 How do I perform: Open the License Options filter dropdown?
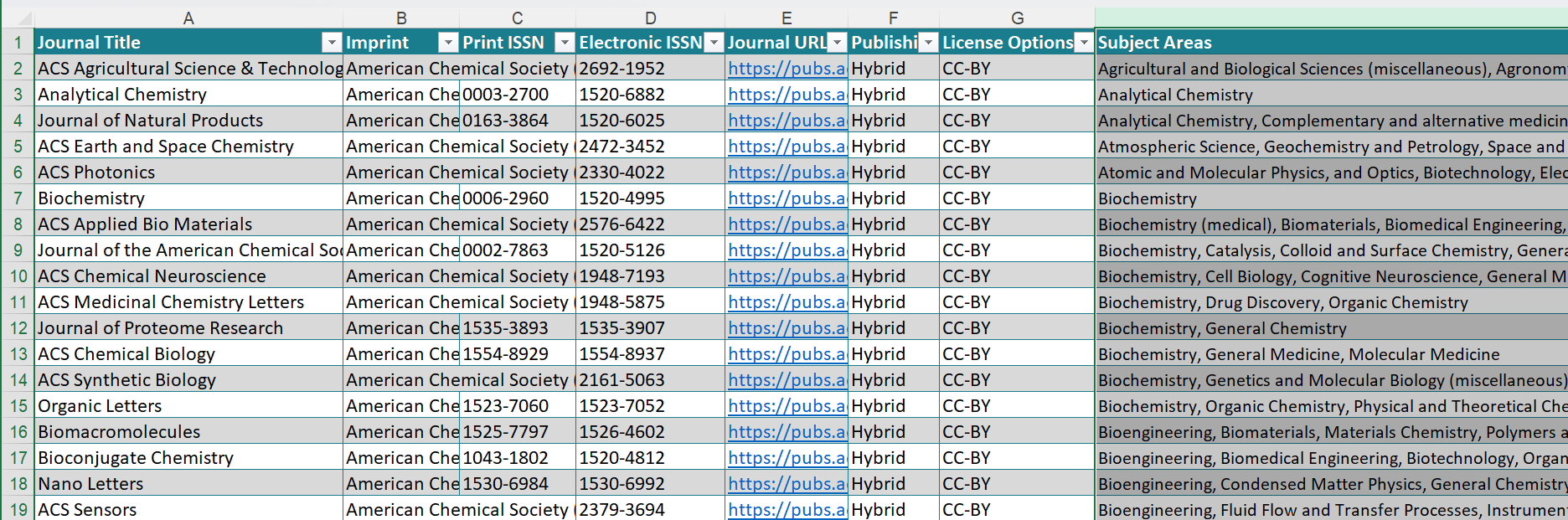click(1084, 43)
